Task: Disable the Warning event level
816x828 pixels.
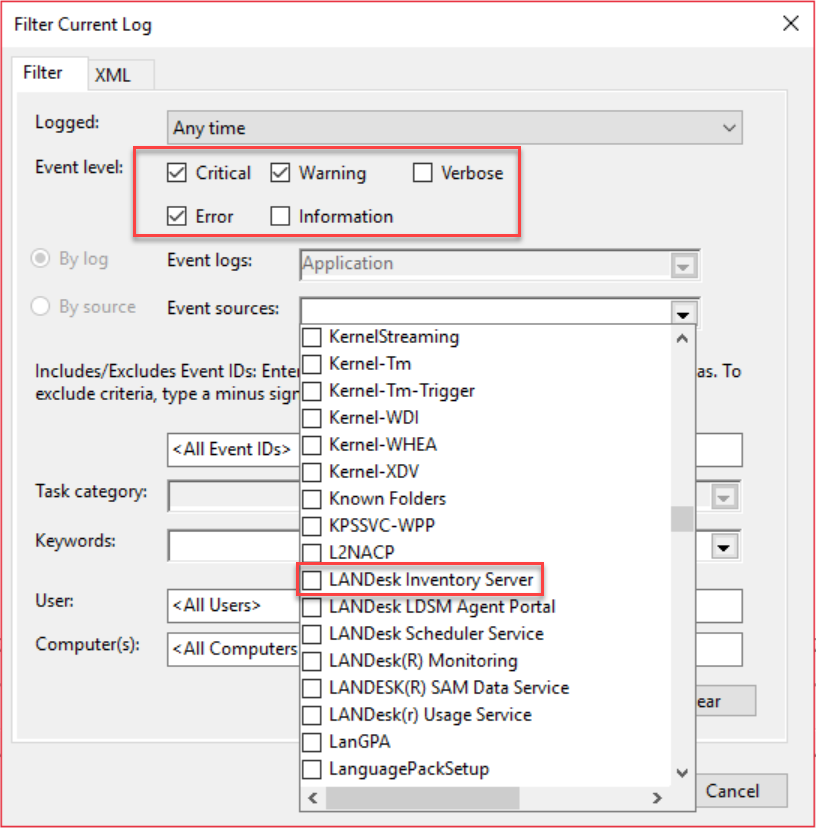Action: point(281,172)
